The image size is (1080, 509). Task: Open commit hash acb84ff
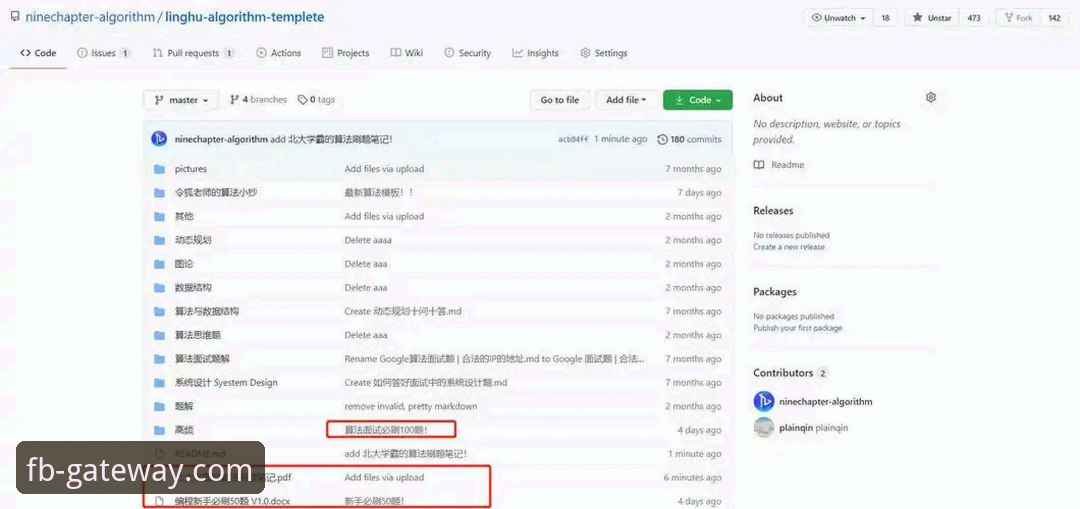point(573,139)
